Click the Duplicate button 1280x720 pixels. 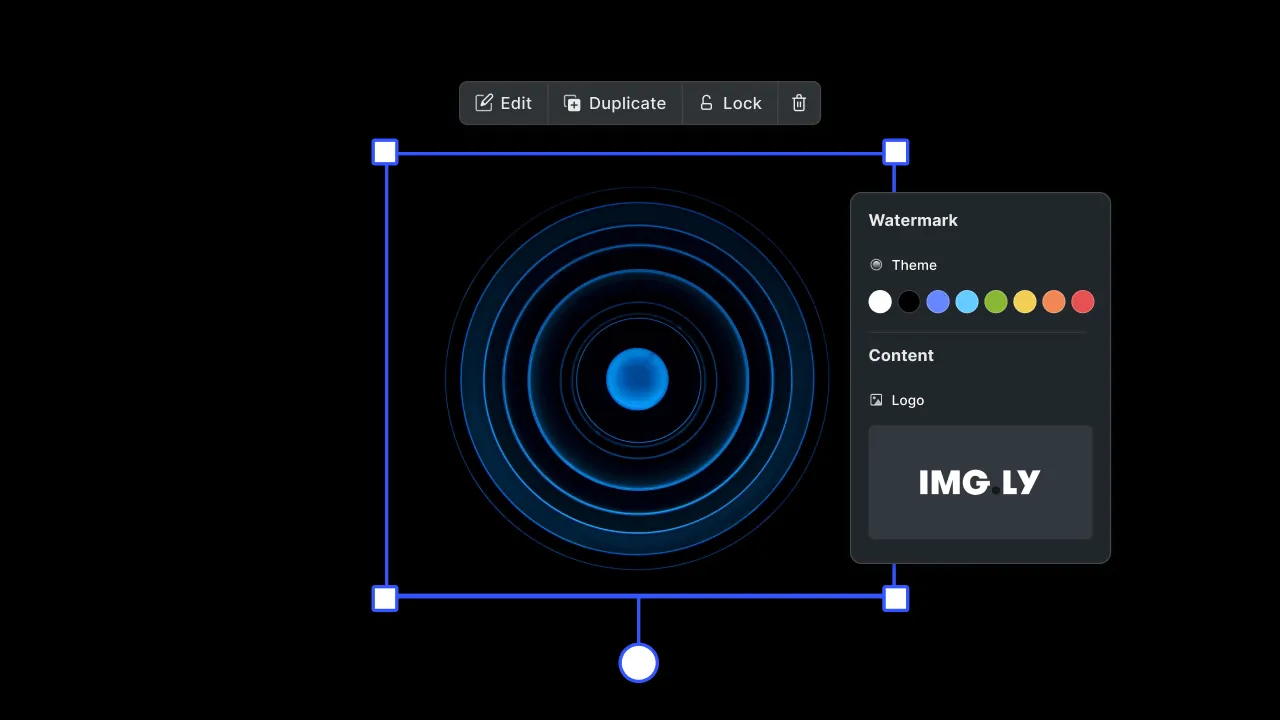pos(615,103)
